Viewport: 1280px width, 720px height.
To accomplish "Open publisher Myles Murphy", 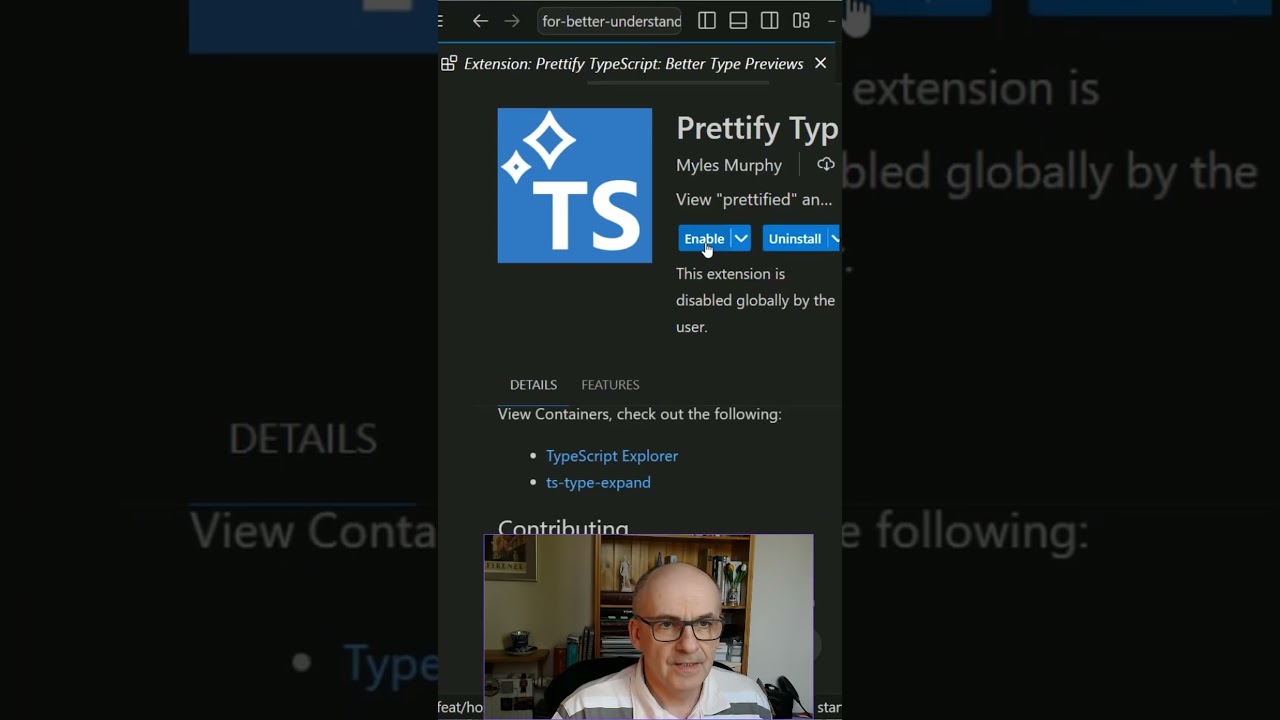I will [729, 165].
